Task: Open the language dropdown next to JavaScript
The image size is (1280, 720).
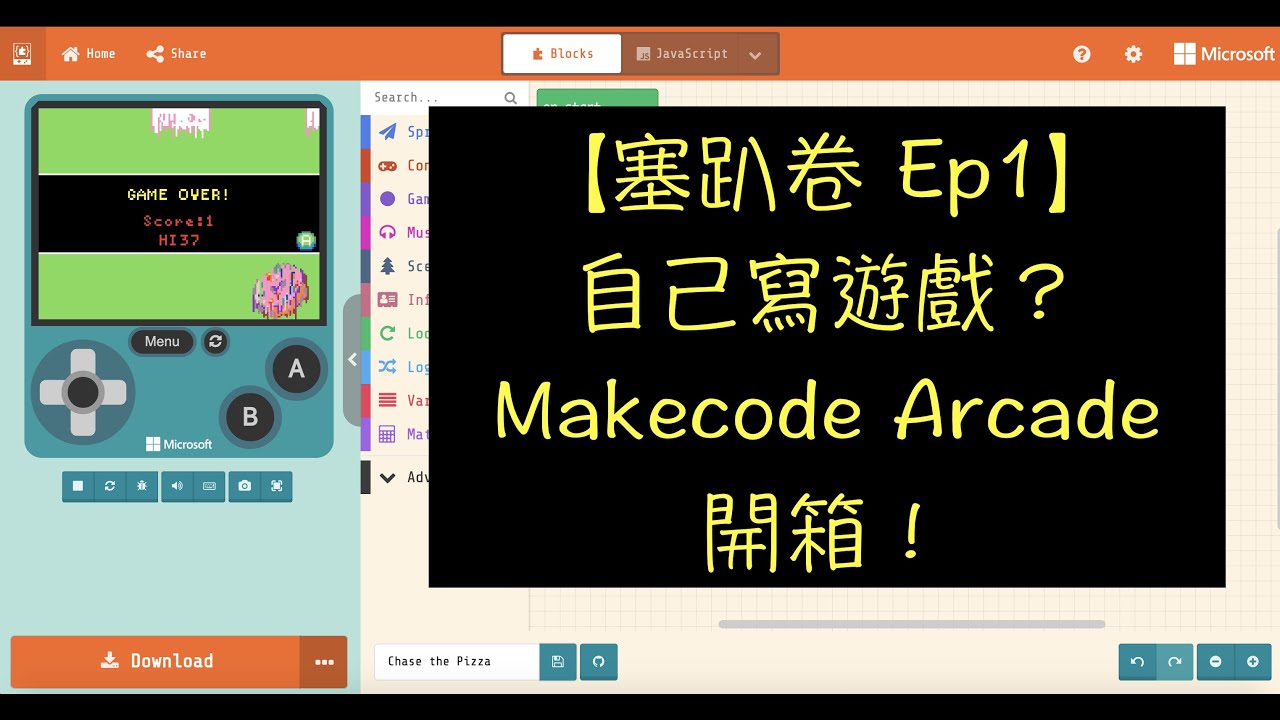Action: click(x=756, y=55)
